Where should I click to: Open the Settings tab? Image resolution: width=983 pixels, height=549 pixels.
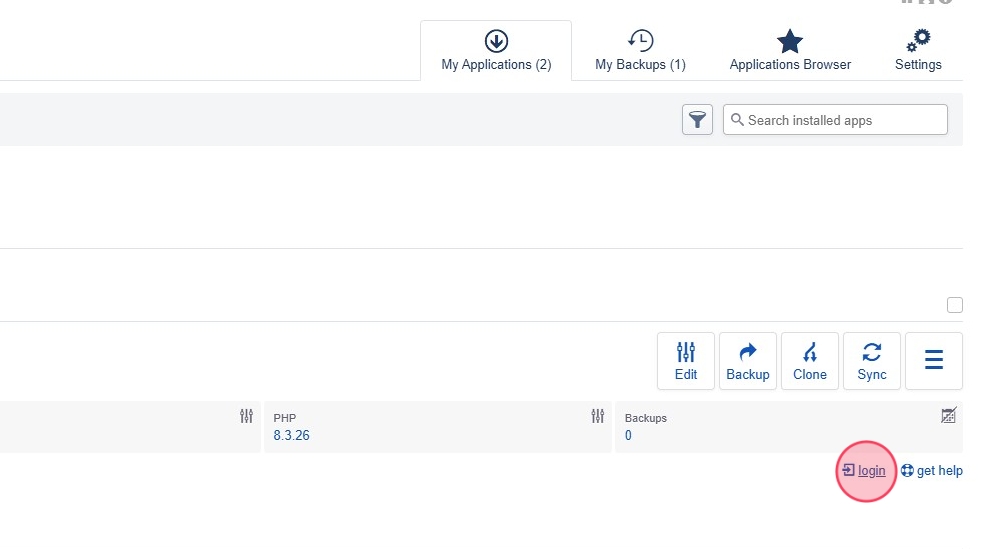(918, 51)
